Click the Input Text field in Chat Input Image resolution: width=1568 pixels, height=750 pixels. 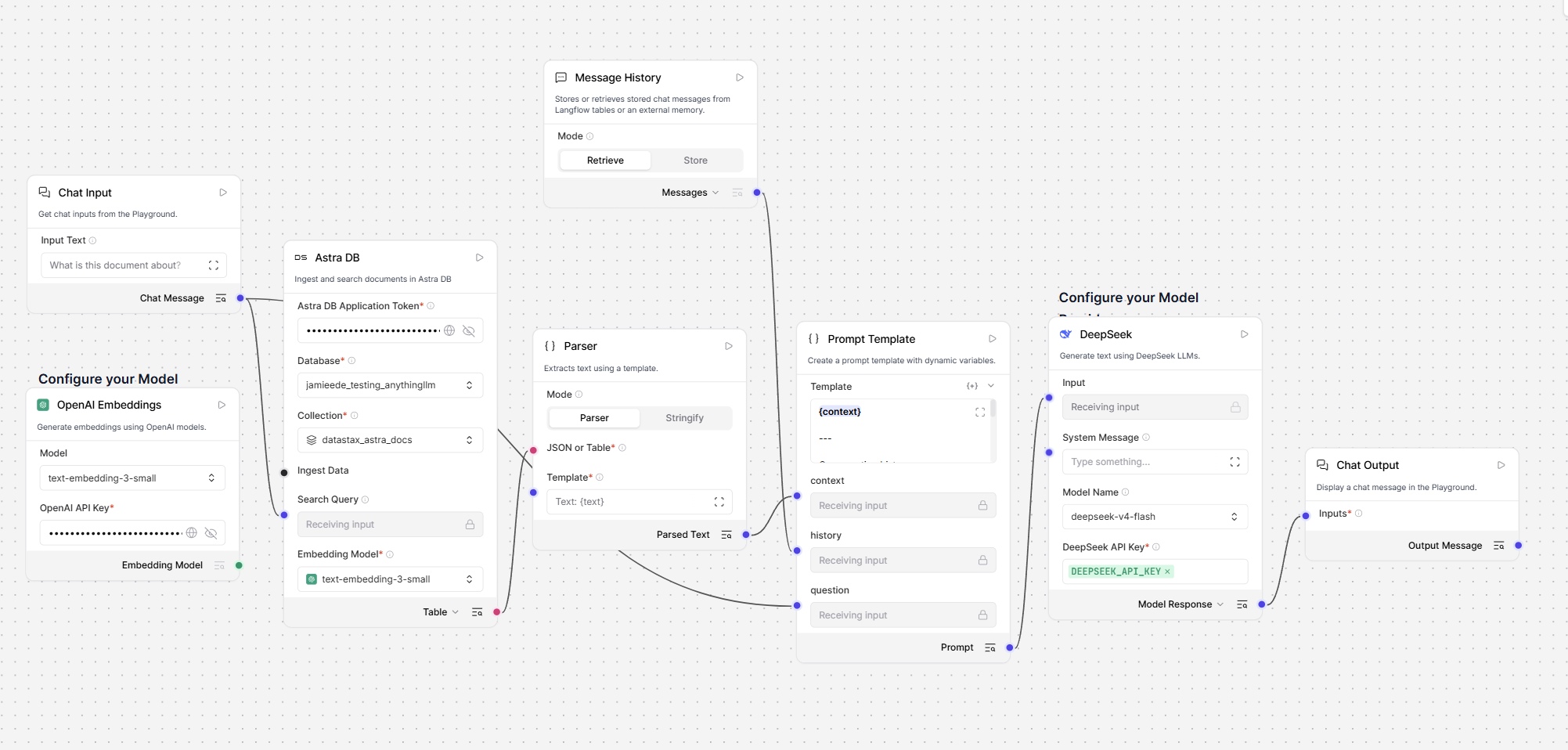pos(134,265)
